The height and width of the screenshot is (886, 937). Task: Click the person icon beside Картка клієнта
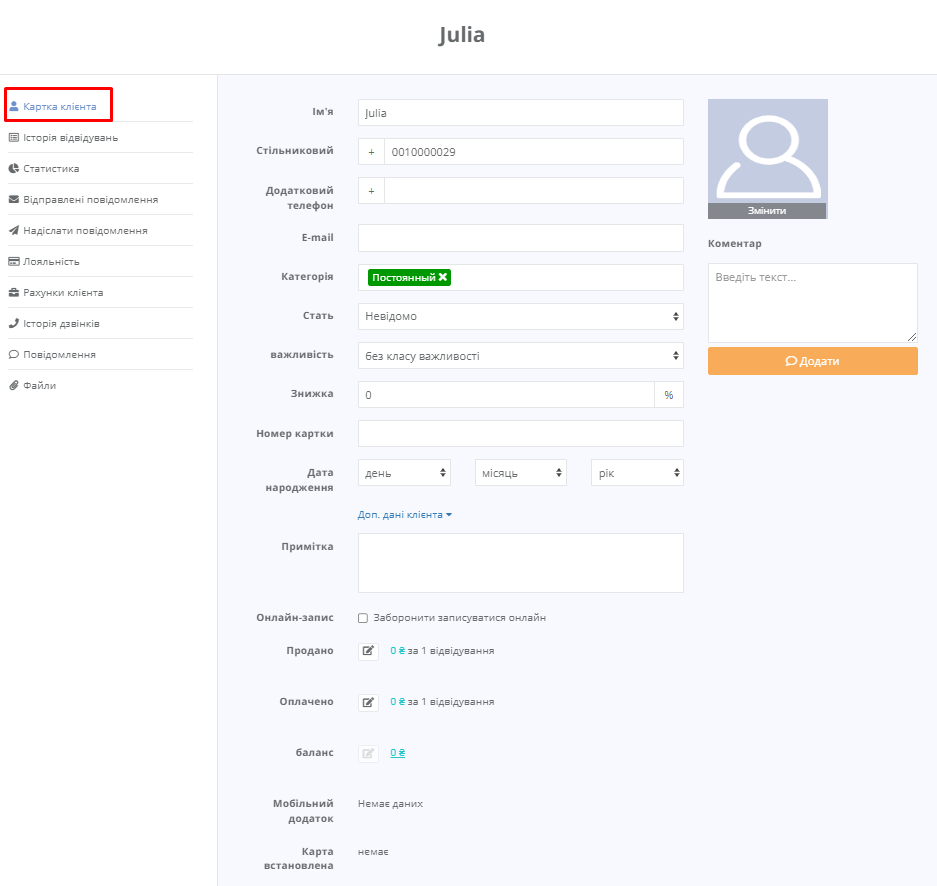14,106
